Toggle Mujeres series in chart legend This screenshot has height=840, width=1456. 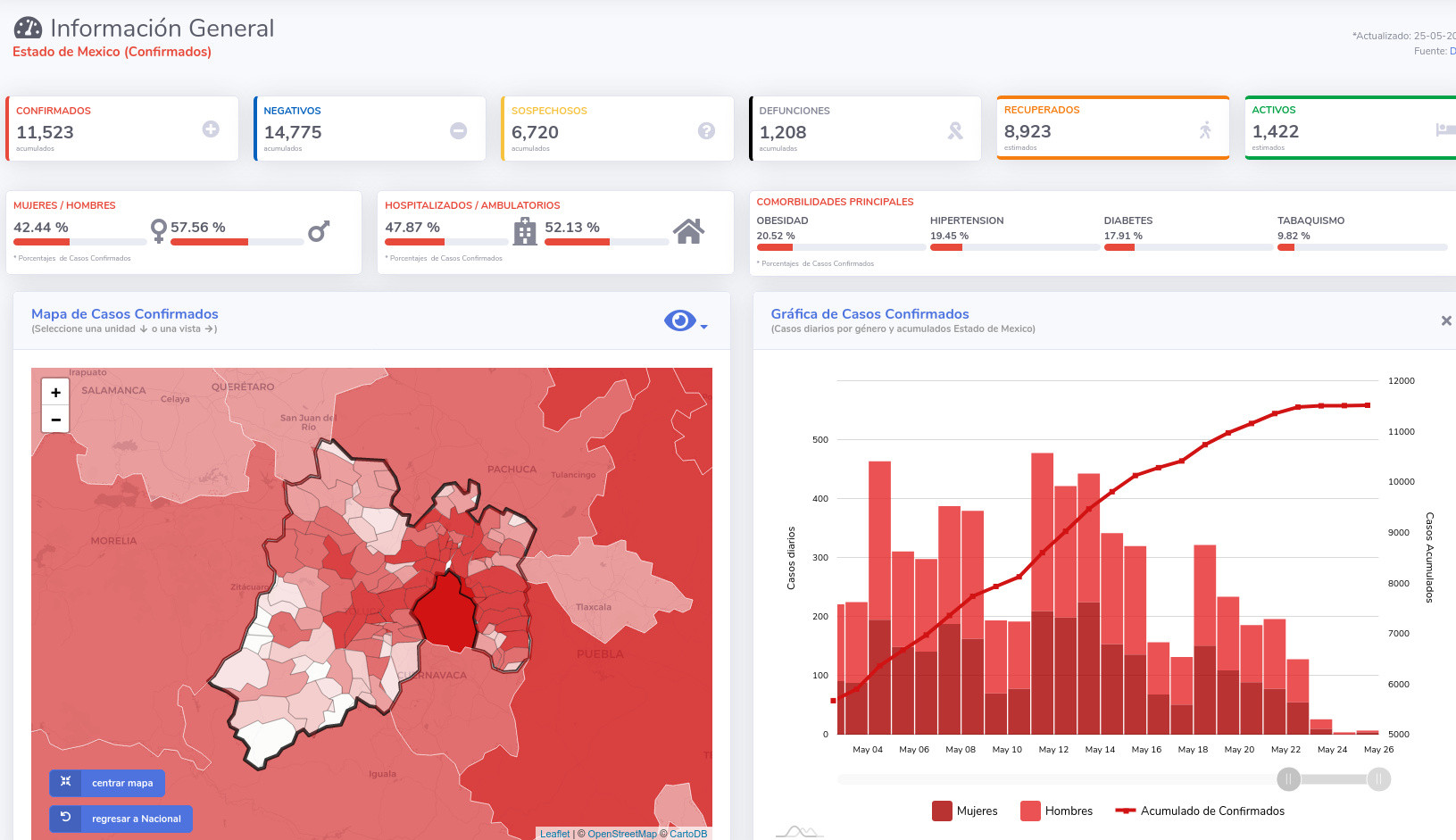(x=965, y=811)
